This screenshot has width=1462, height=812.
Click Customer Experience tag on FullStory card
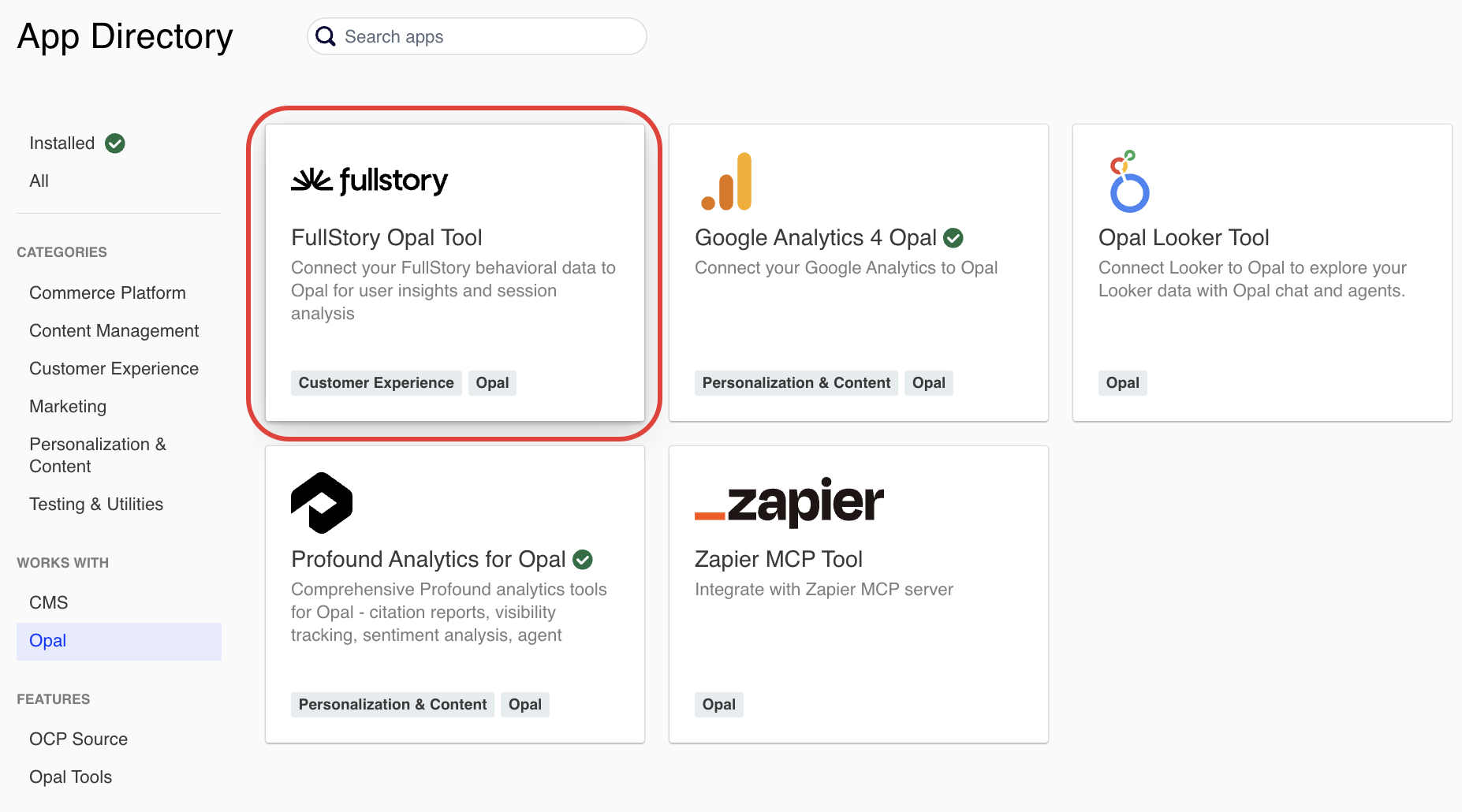coord(376,383)
